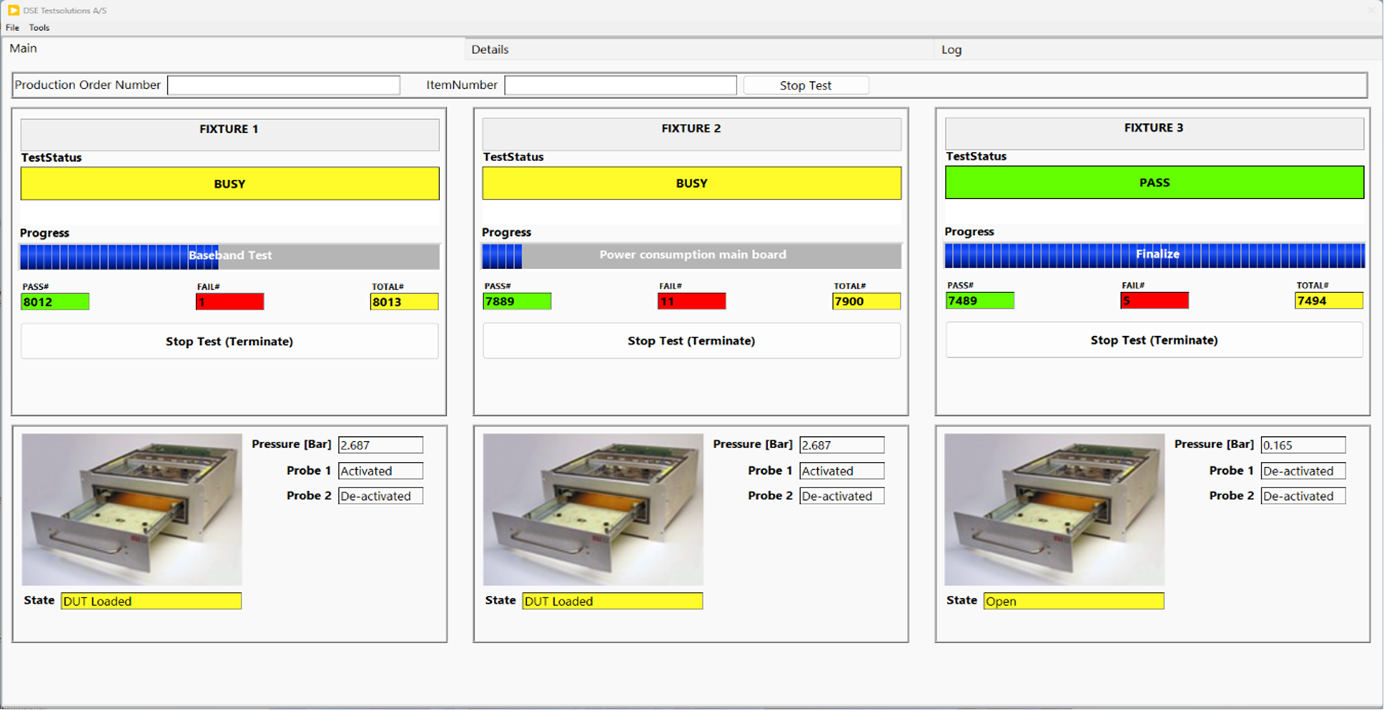Click the State field showing Open on Fixture 3
The image size is (1384, 710).
pos(1072,600)
